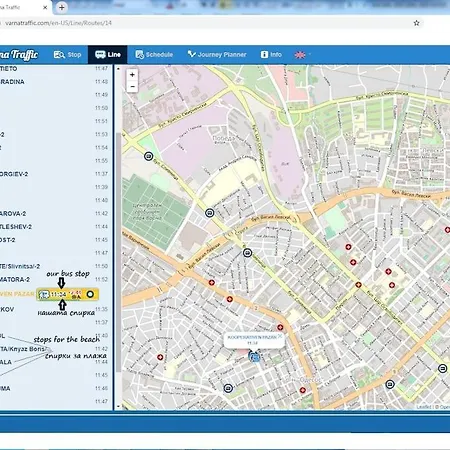Select the KOV stop row

tap(55, 309)
